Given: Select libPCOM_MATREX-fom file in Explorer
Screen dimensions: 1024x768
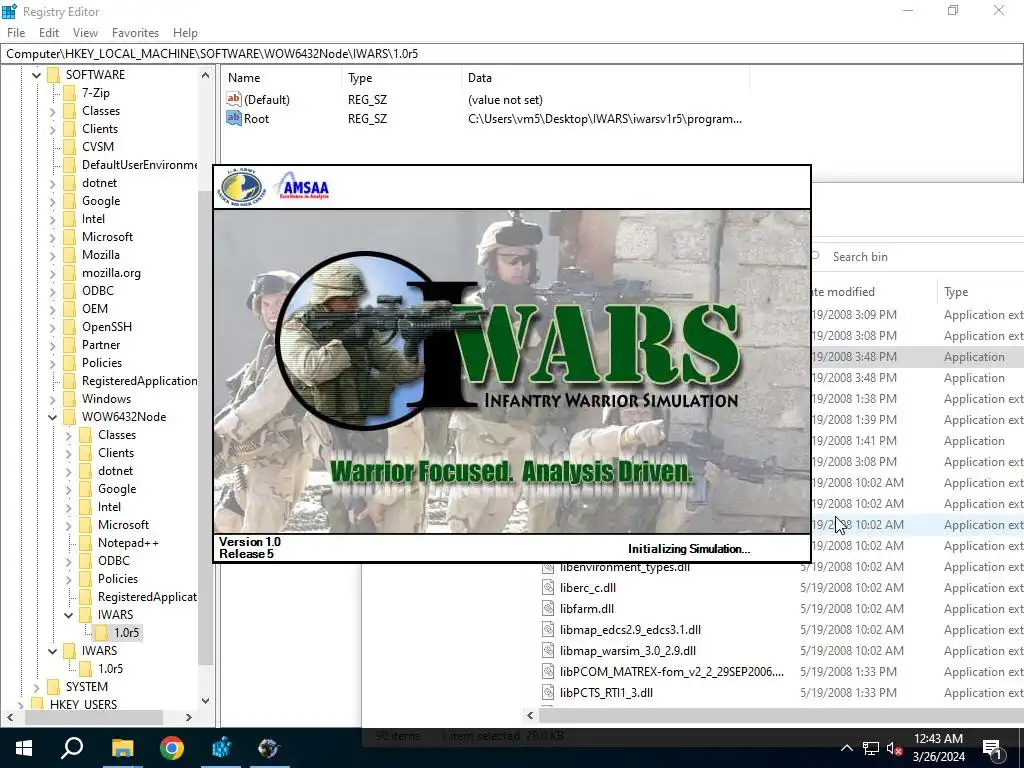Looking at the screenshot, I should coord(672,671).
